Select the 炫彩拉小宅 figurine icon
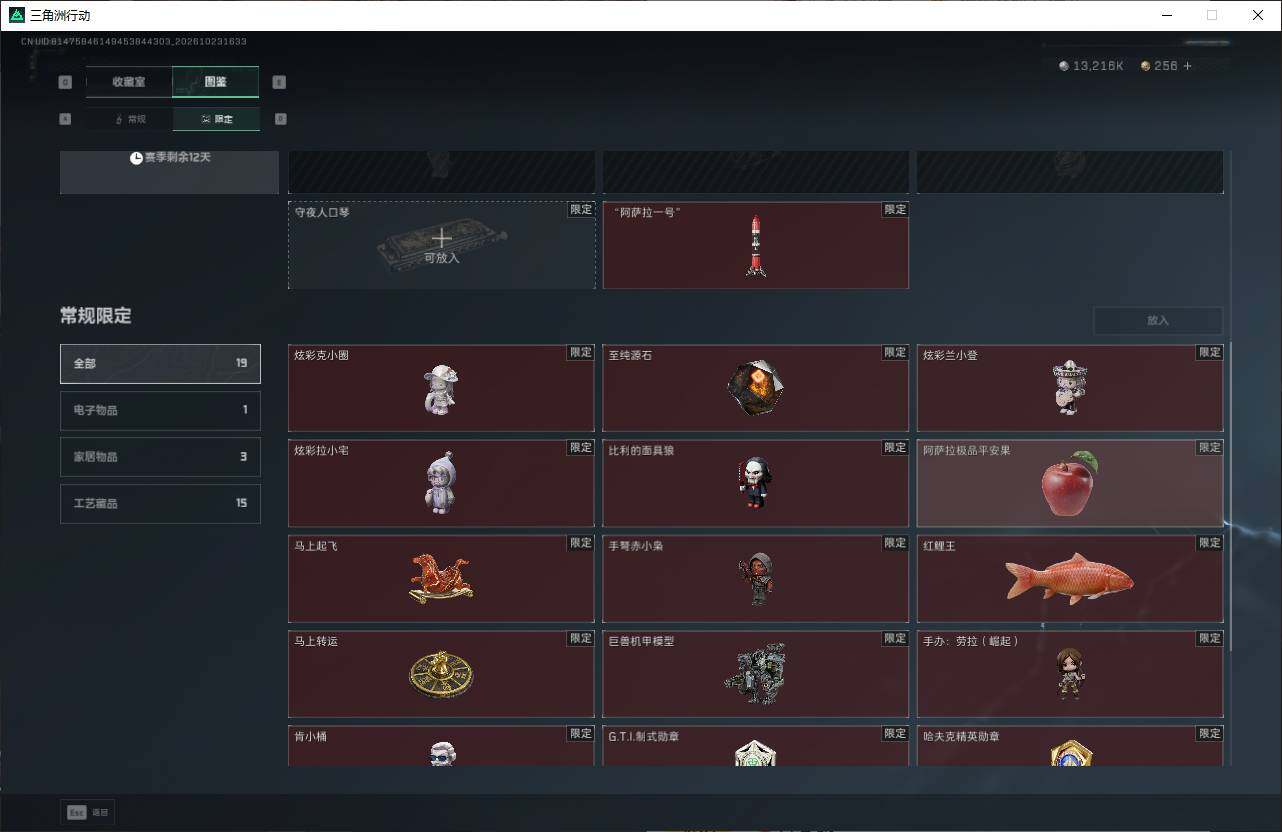This screenshot has width=1282, height=832. coord(441,484)
